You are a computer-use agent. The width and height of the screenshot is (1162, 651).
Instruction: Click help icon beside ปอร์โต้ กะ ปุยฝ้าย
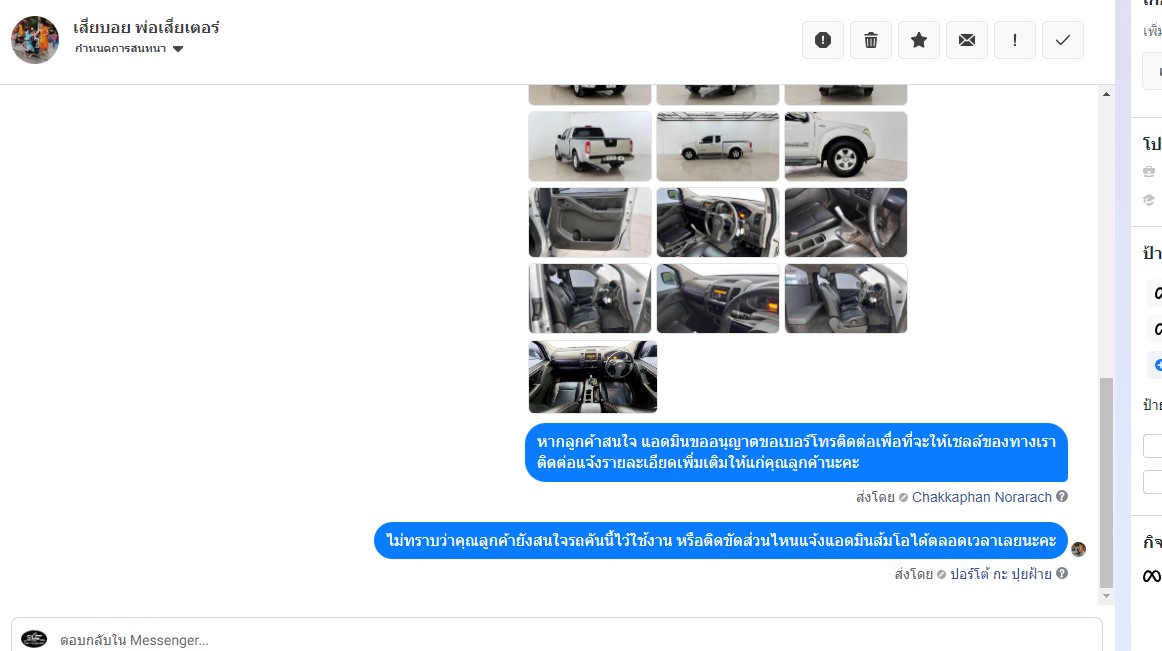point(1062,573)
